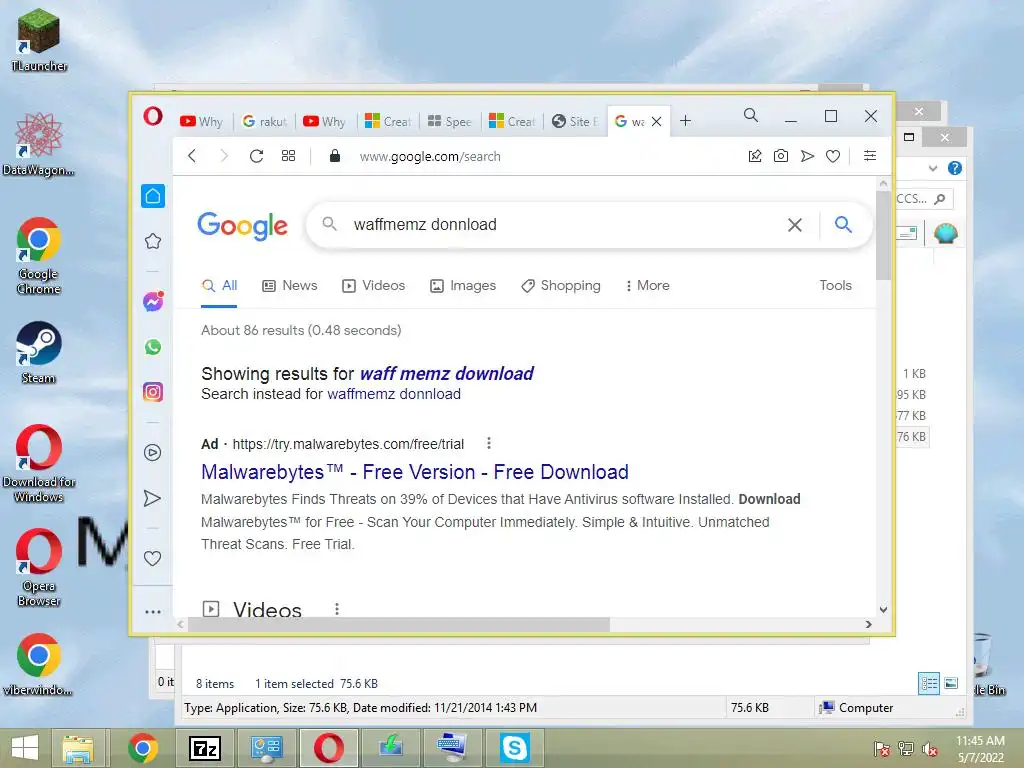Open Explorer window help question icon
The width and height of the screenshot is (1024, 768).
click(x=954, y=168)
